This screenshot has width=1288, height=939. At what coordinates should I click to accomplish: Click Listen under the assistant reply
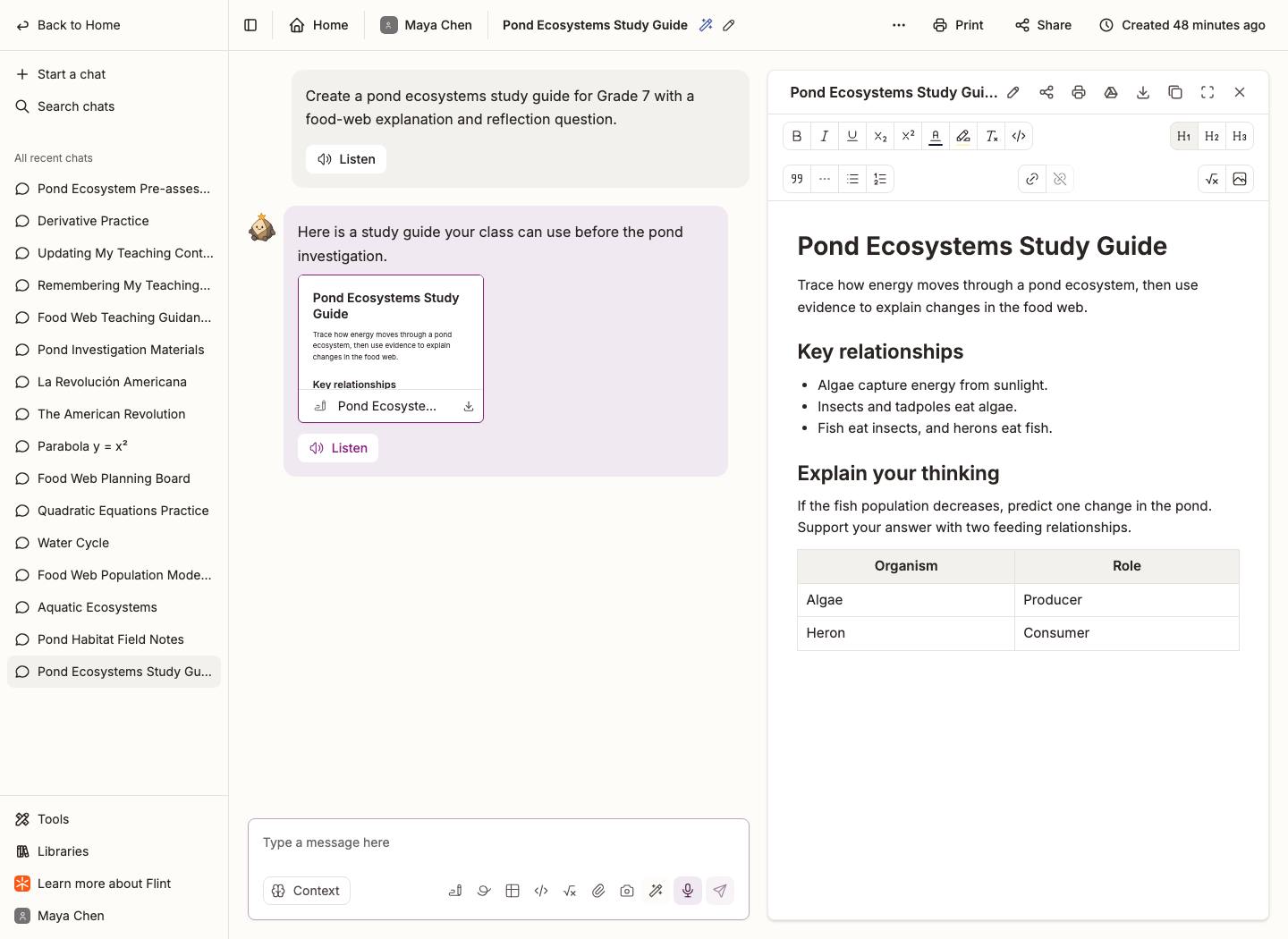[x=338, y=448]
